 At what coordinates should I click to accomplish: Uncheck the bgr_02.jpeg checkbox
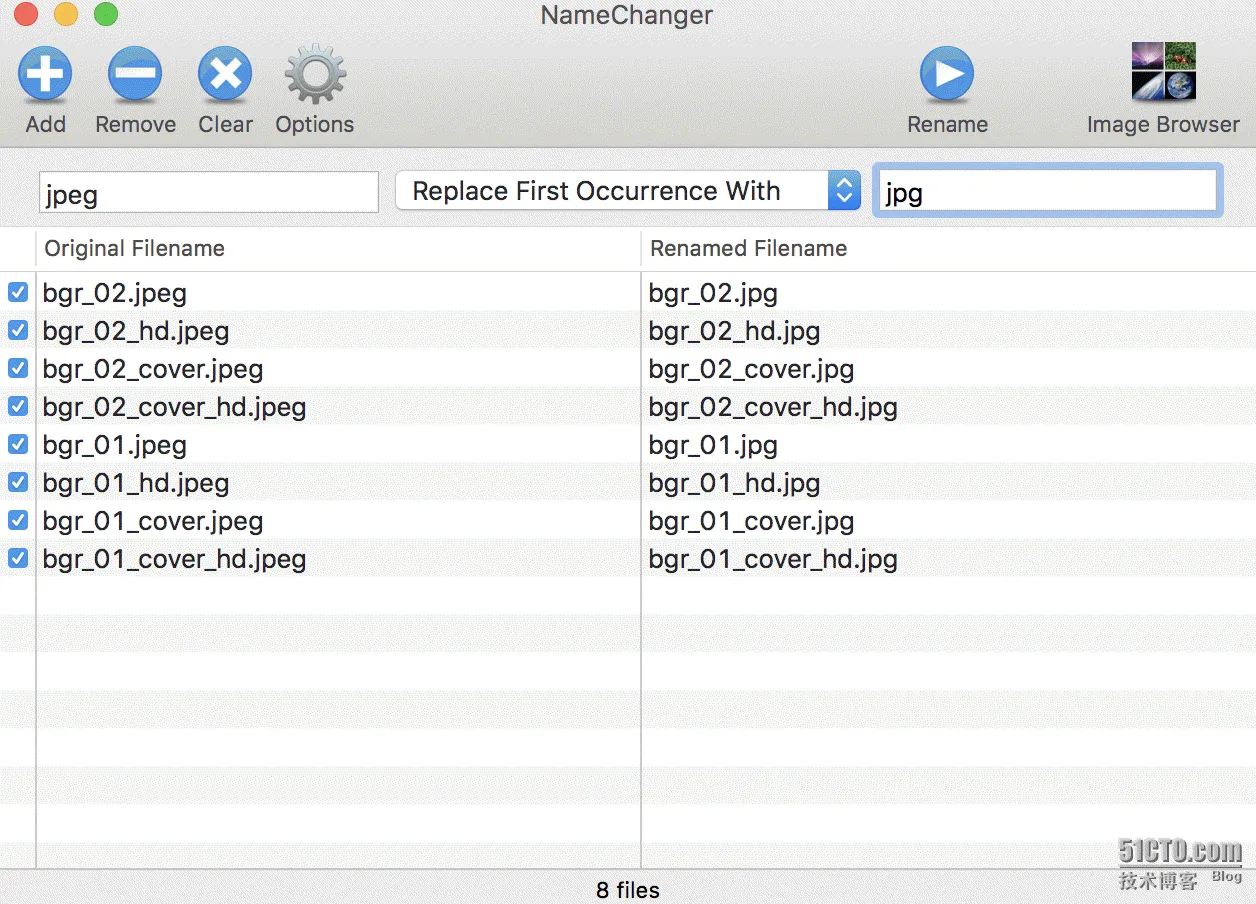click(x=18, y=292)
